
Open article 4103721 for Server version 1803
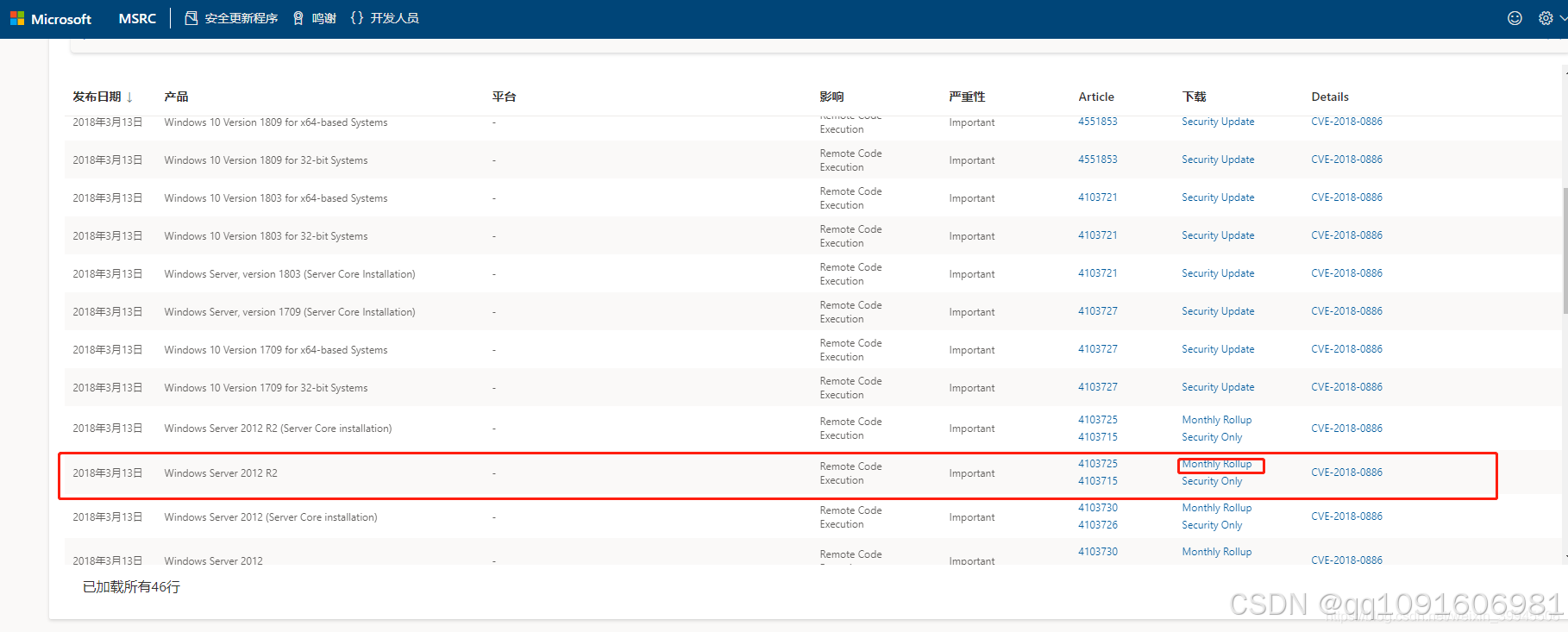(x=1097, y=273)
